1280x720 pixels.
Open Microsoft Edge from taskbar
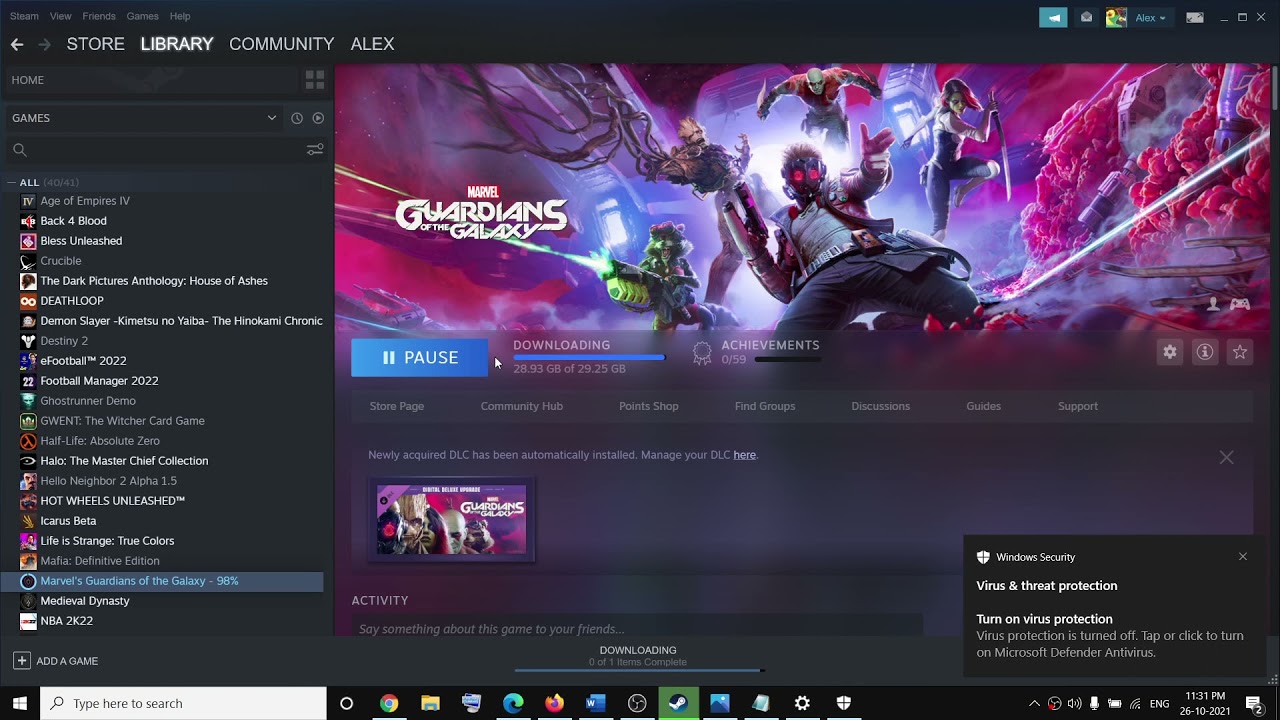coord(513,703)
